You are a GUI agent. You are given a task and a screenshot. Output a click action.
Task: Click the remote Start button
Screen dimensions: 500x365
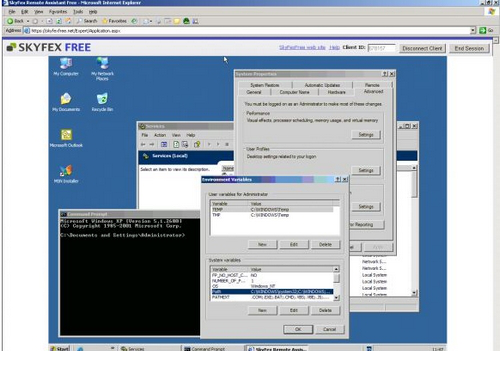(x=60, y=349)
